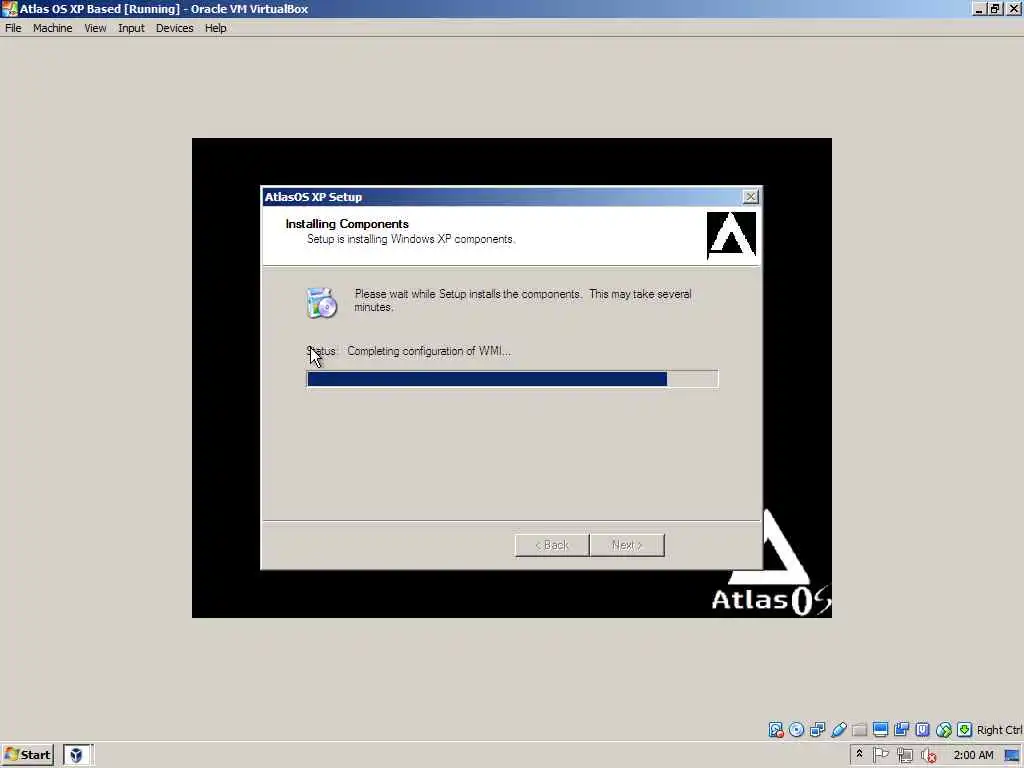1024x768 pixels.
Task: Click the 'Installing Components' heading
Action: [347, 224]
